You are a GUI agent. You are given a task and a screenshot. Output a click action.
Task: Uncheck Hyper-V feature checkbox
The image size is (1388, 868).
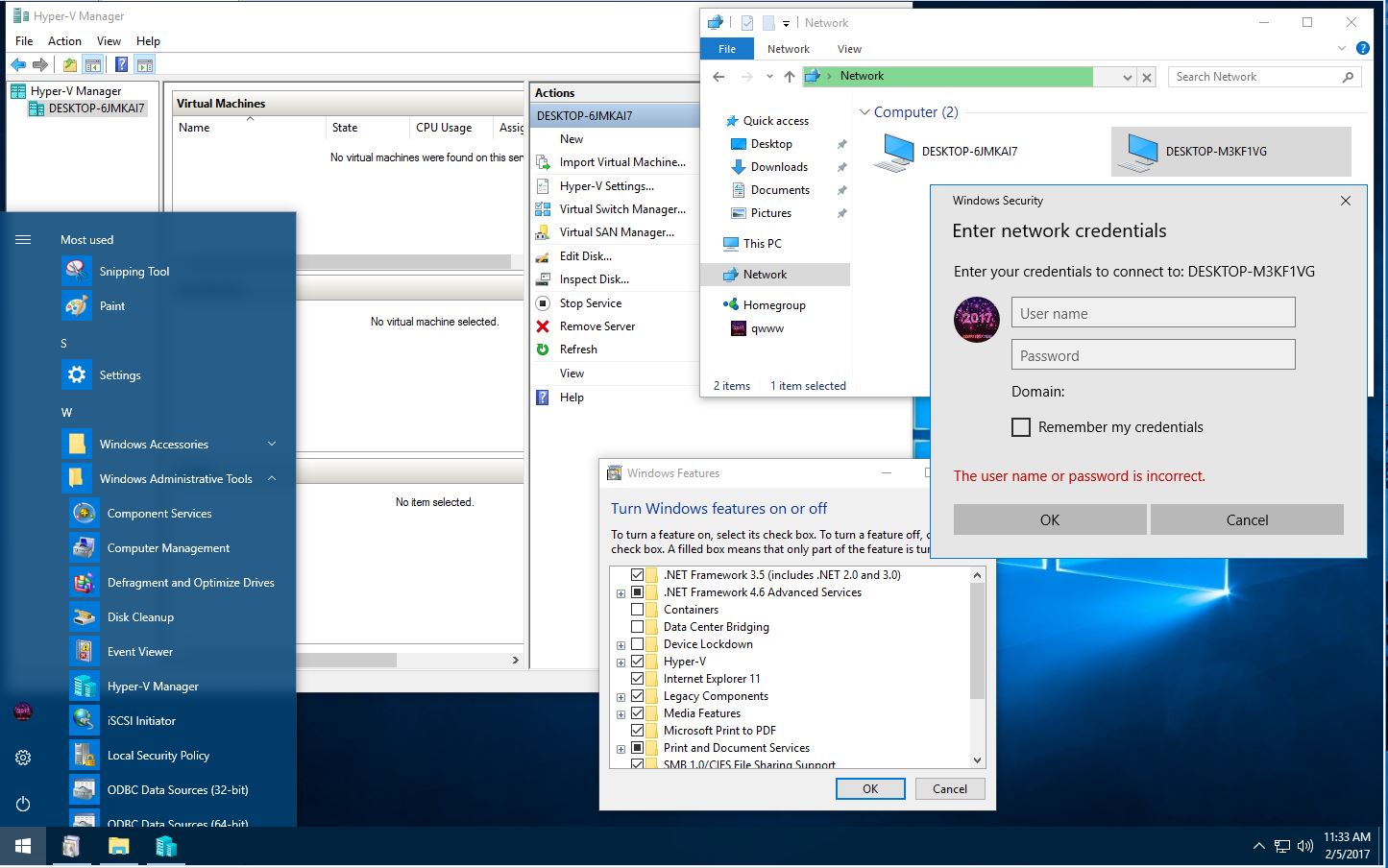tap(637, 662)
